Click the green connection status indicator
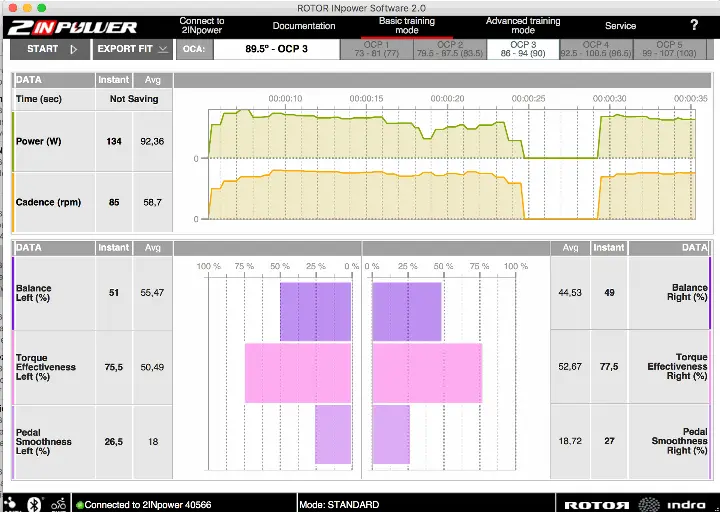Image resolution: width=720 pixels, height=512 pixels. (x=79, y=505)
